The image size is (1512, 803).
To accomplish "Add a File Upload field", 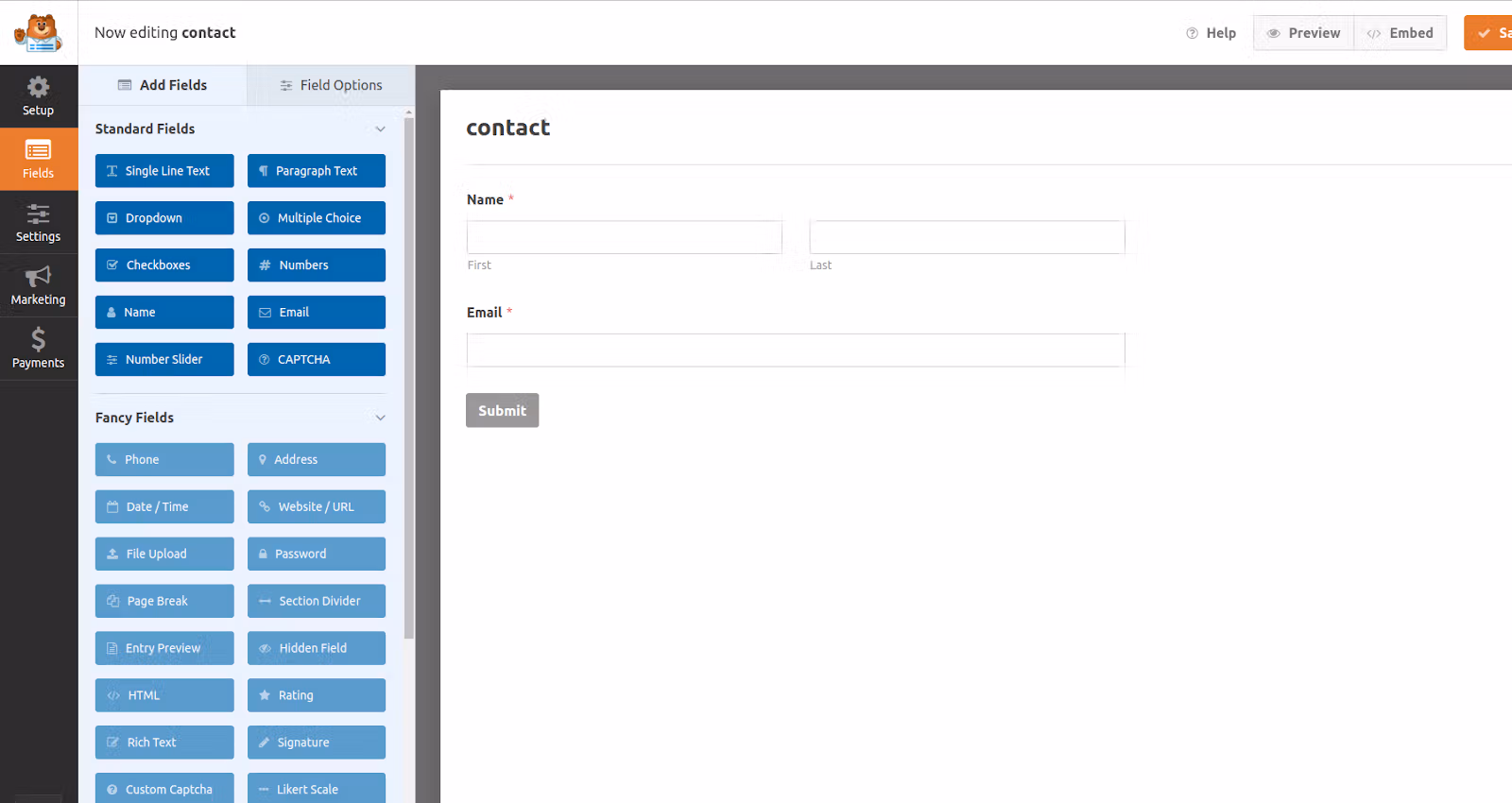I will point(164,555).
